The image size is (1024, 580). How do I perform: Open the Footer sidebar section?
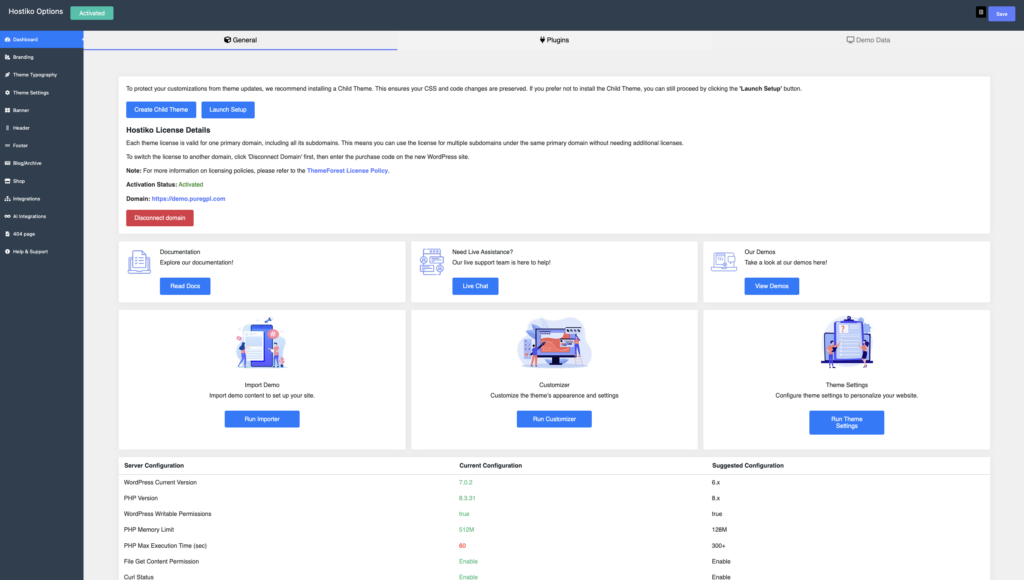[41, 146]
